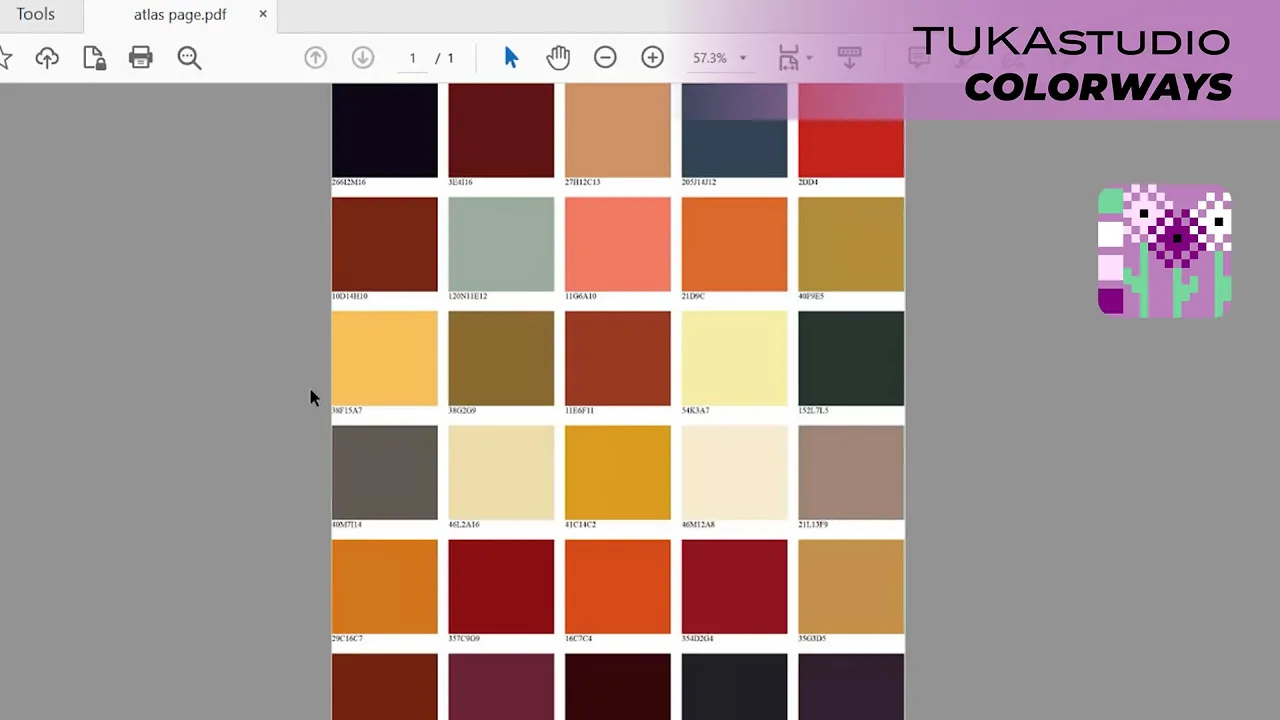Click the pixel flower Colorways logo

[1165, 251]
